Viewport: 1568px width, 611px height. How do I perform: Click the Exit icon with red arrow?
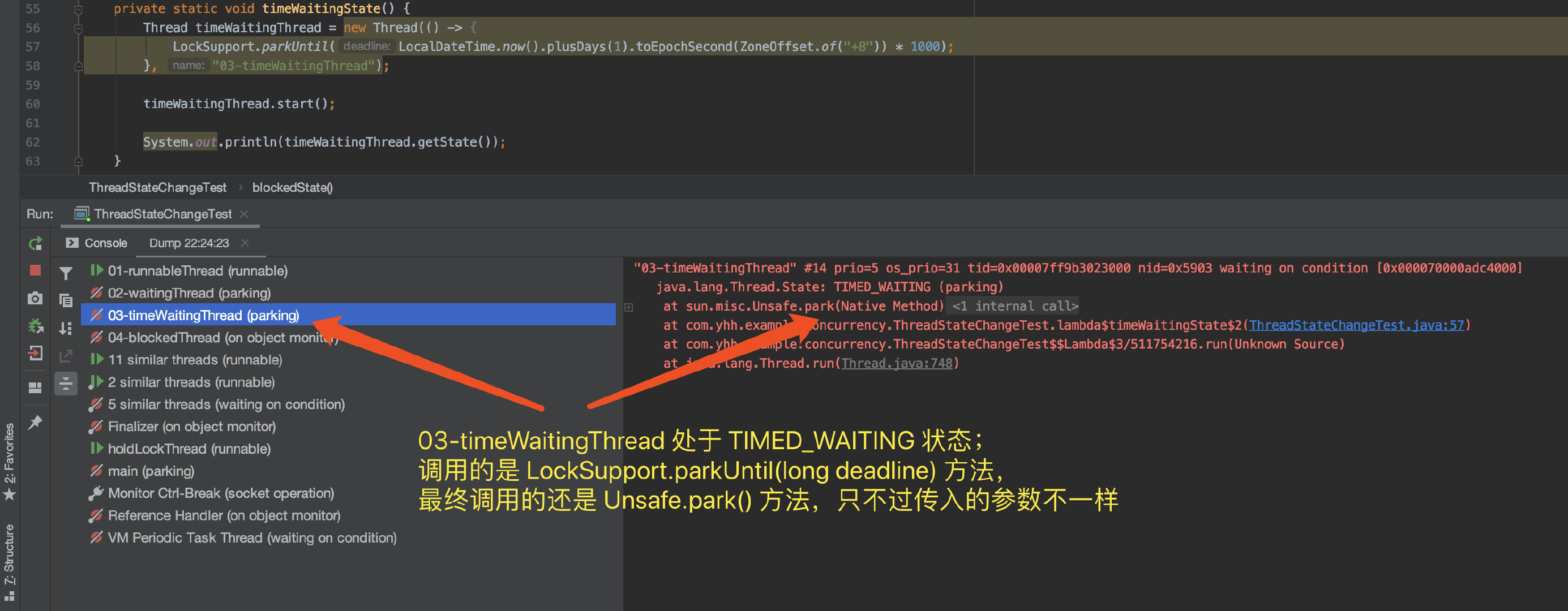coord(35,354)
